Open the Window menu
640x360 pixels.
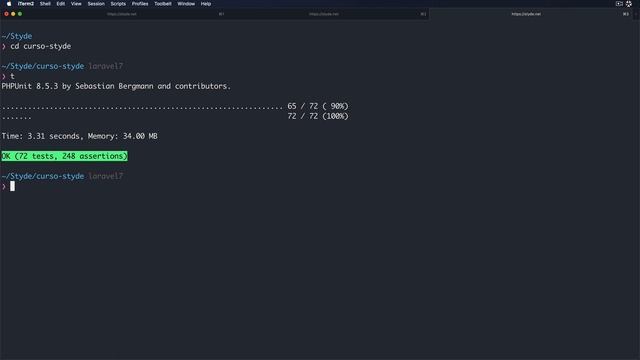coord(186,4)
